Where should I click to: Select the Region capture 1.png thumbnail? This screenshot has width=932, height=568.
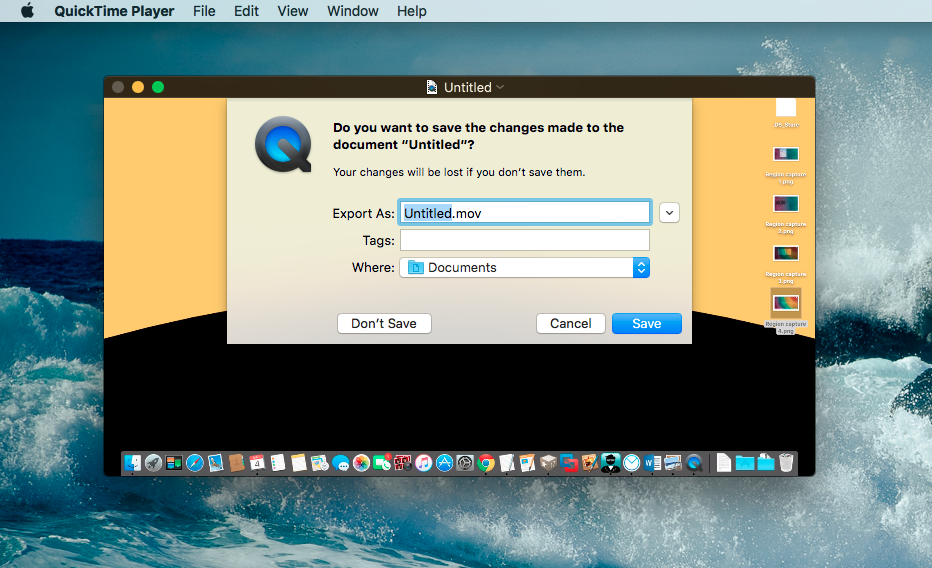click(786, 154)
